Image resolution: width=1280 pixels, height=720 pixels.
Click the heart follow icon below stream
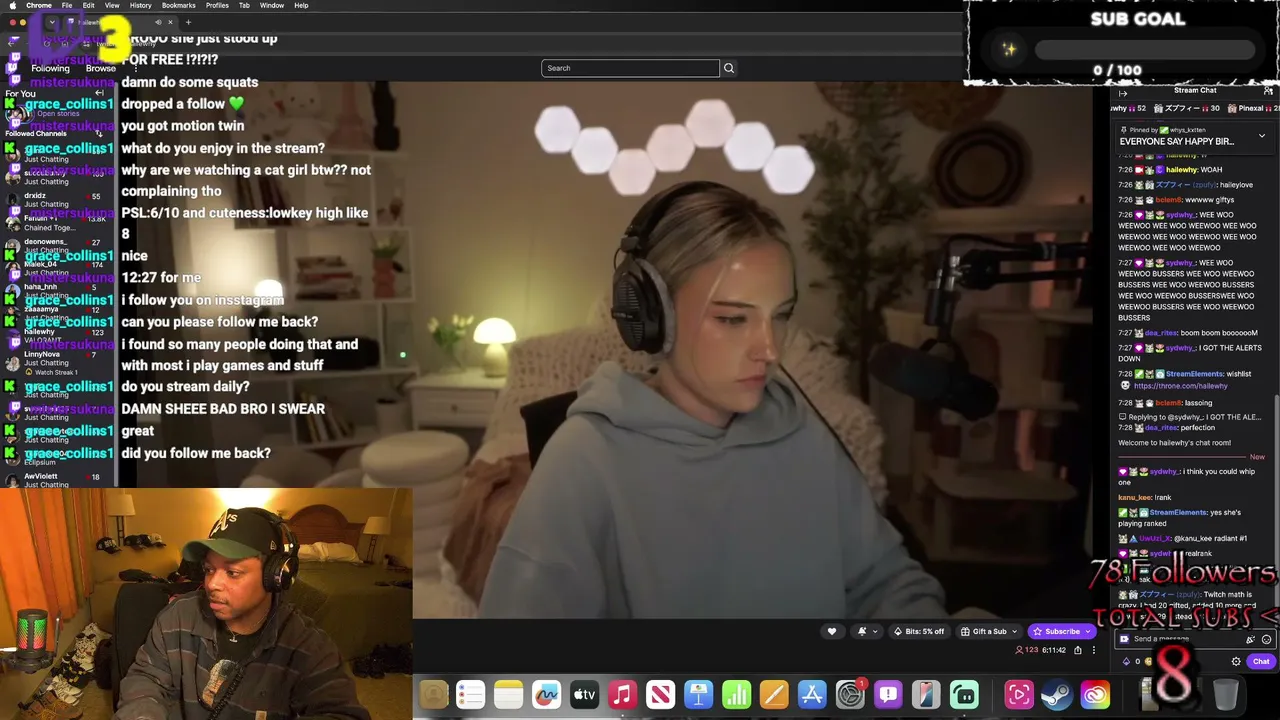(x=831, y=632)
